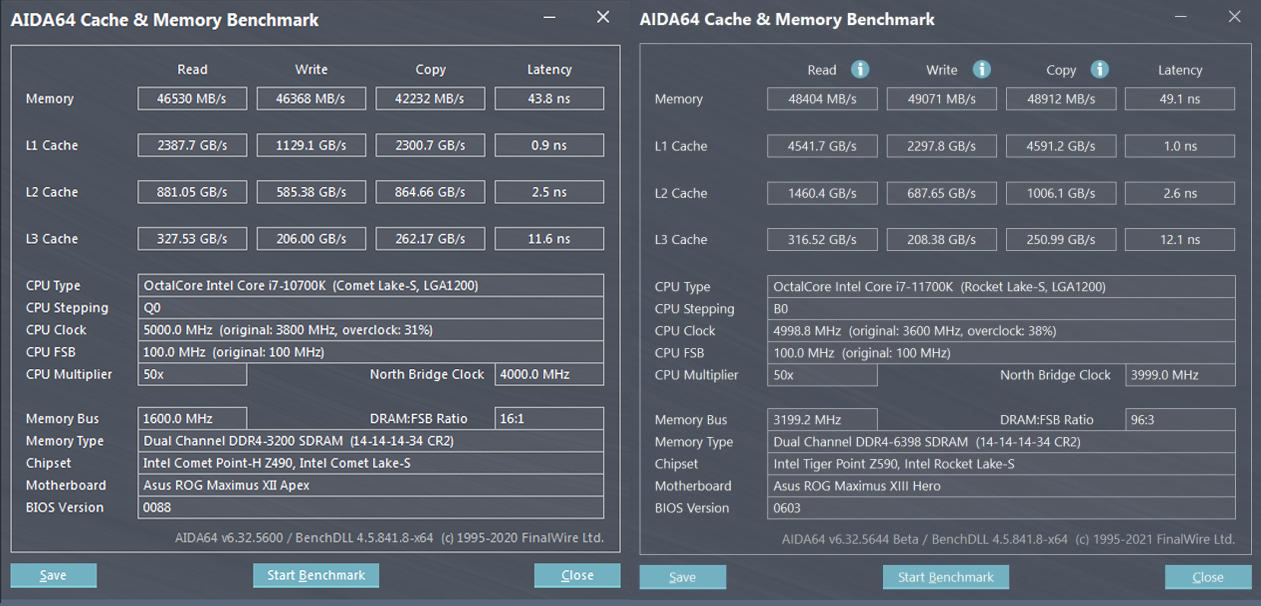Click the info icon next to Read
The width and height of the screenshot is (1261, 606).
860,69
